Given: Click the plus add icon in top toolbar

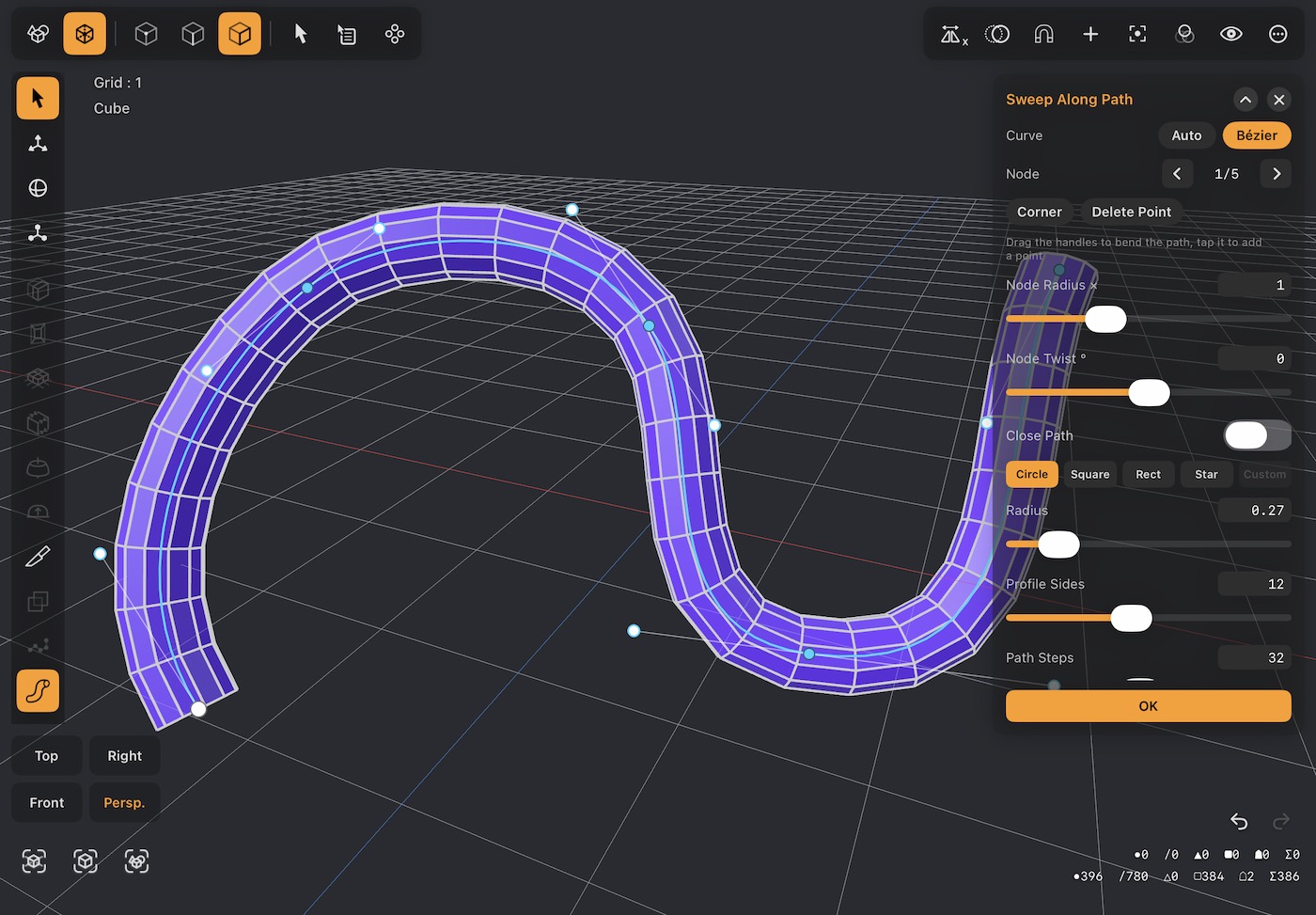Looking at the screenshot, I should [1090, 35].
